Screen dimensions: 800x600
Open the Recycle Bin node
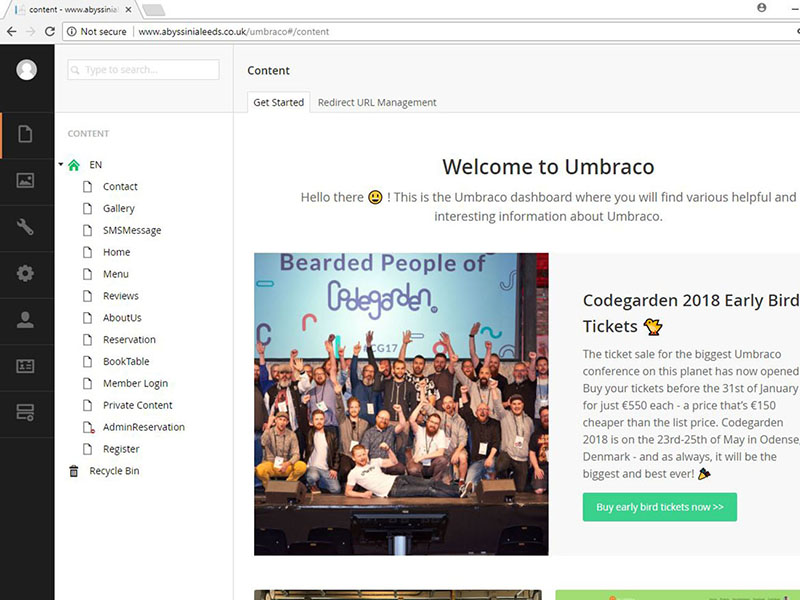[x=114, y=471]
